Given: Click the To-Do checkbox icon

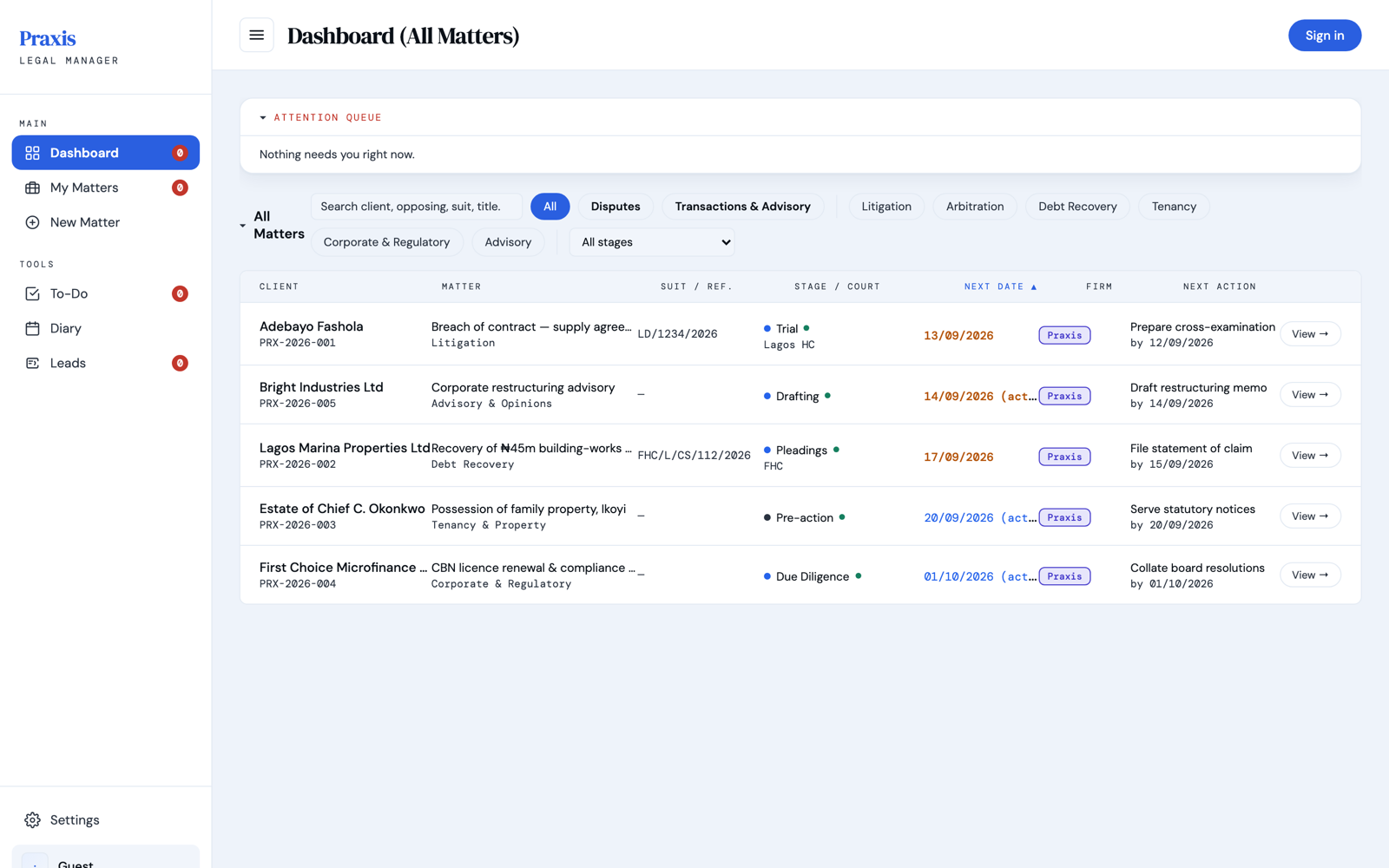Looking at the screenshot, I should [32, 293].
